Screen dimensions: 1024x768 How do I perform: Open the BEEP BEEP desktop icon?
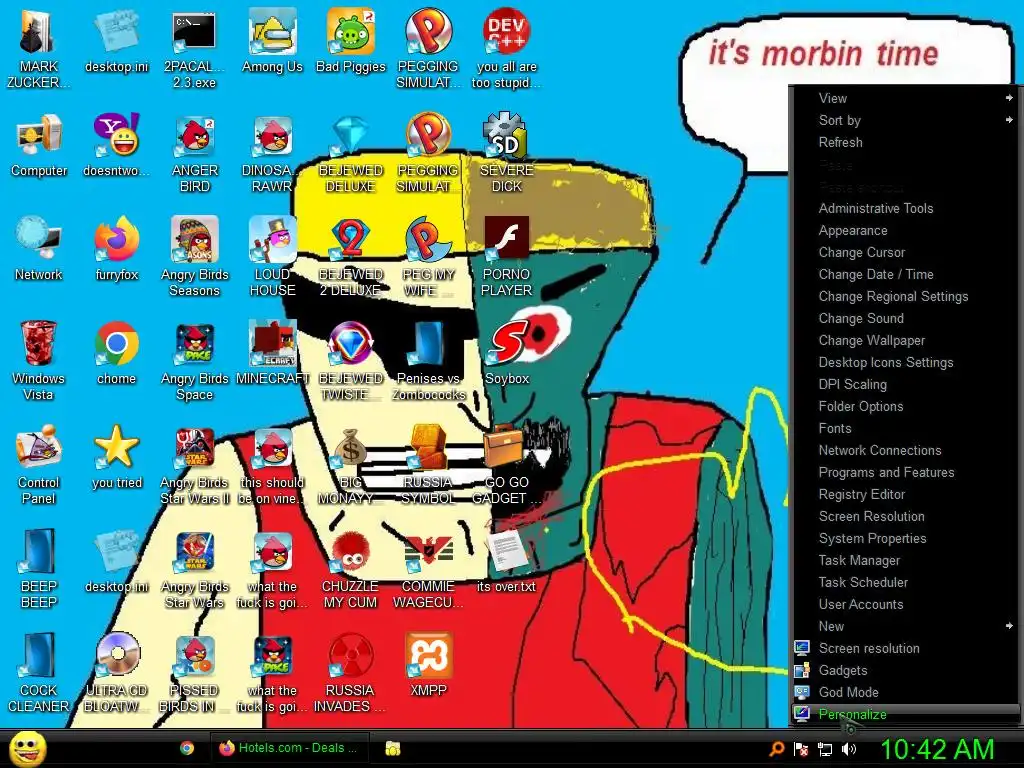[x=39, y=569]
